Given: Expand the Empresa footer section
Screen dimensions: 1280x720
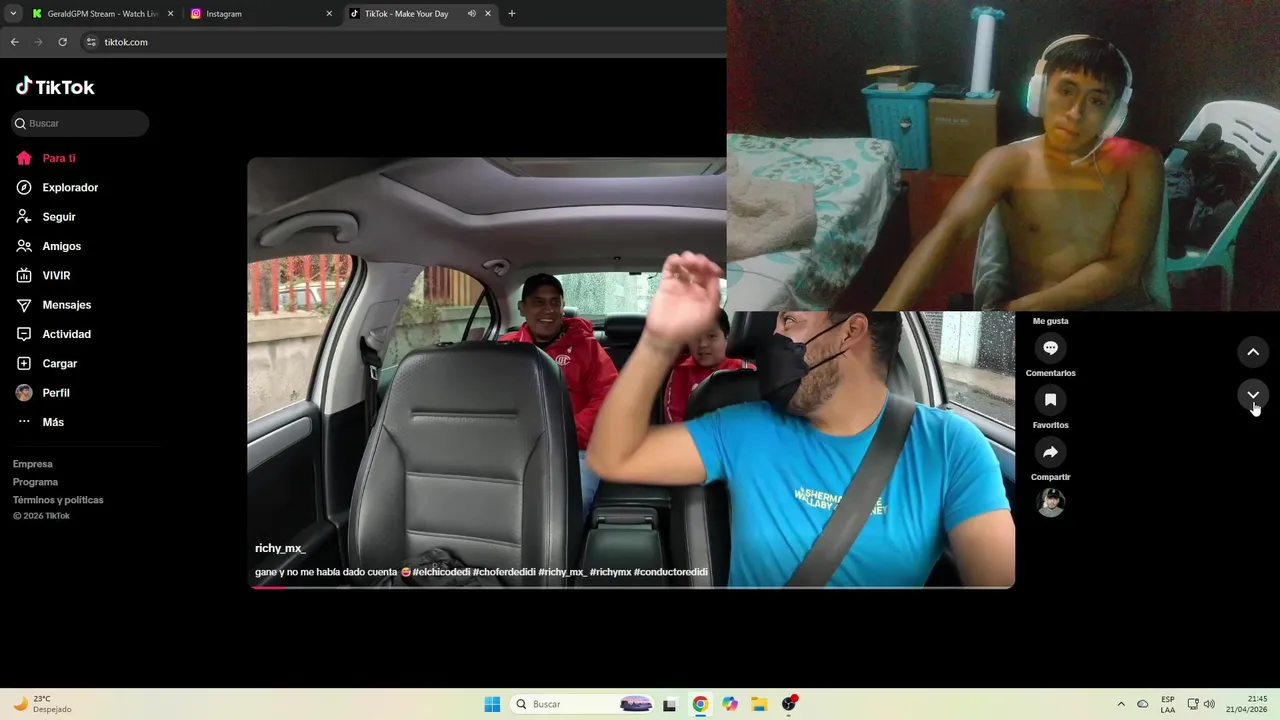Looking at the screenshot, I should [33, 464].
